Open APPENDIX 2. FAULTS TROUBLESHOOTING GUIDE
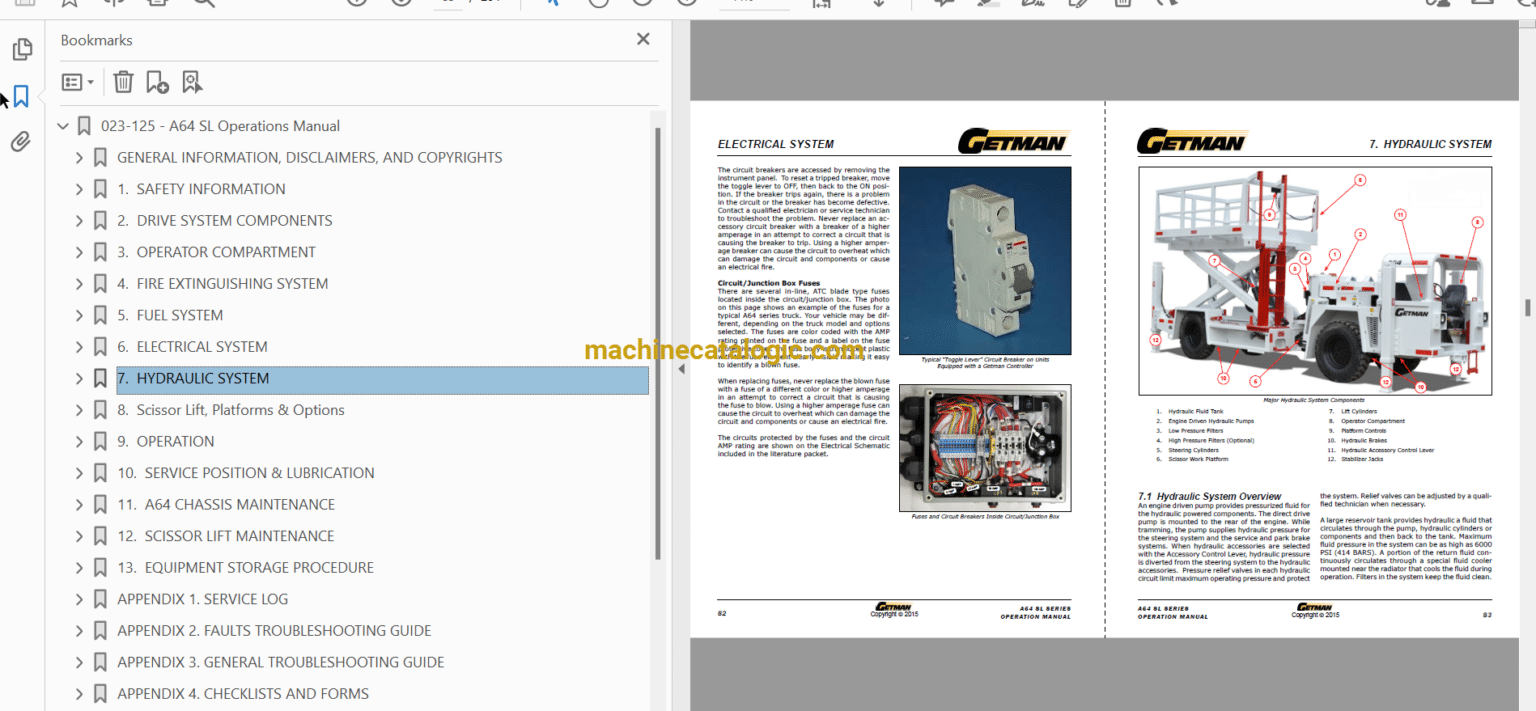 (274, 631)
